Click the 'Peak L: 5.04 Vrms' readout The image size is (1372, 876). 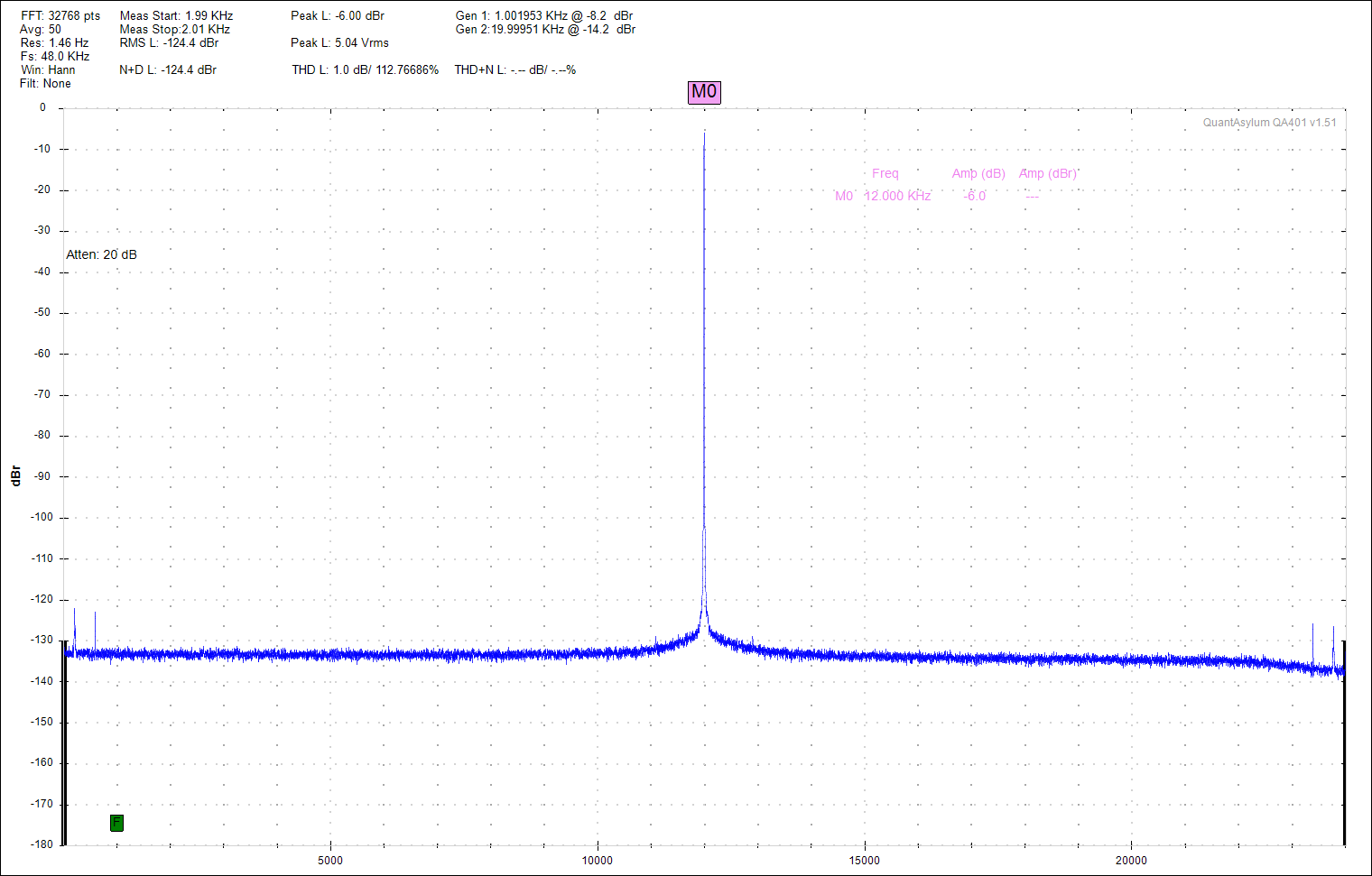(339, 43)
